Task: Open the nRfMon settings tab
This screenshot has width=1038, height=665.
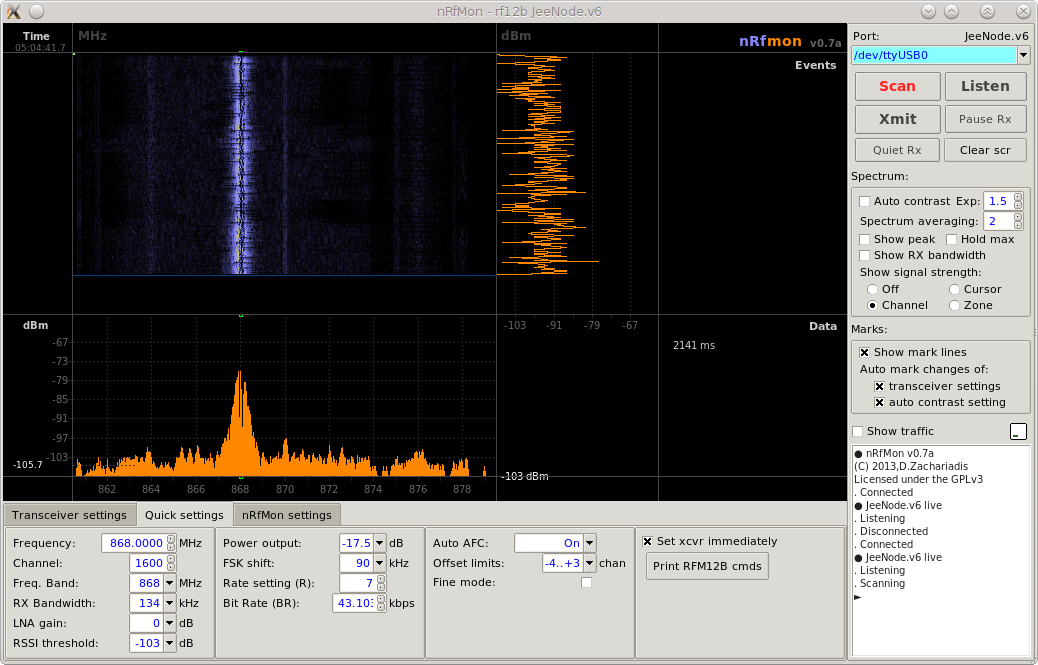Action: tap(286, 515)
